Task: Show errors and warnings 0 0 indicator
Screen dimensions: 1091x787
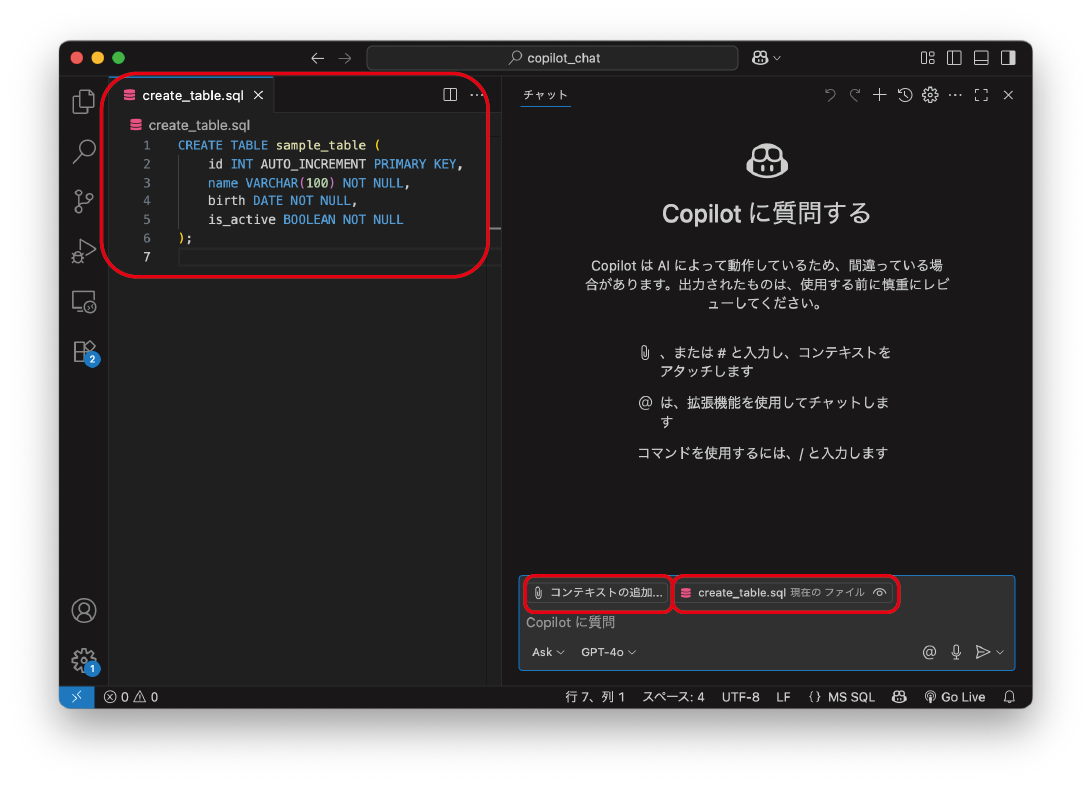Action: [131, 697]
